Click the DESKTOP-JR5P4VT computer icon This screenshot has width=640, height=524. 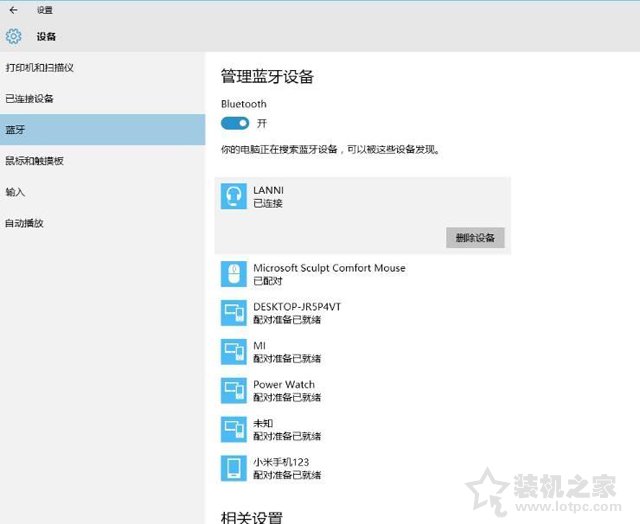233,313
